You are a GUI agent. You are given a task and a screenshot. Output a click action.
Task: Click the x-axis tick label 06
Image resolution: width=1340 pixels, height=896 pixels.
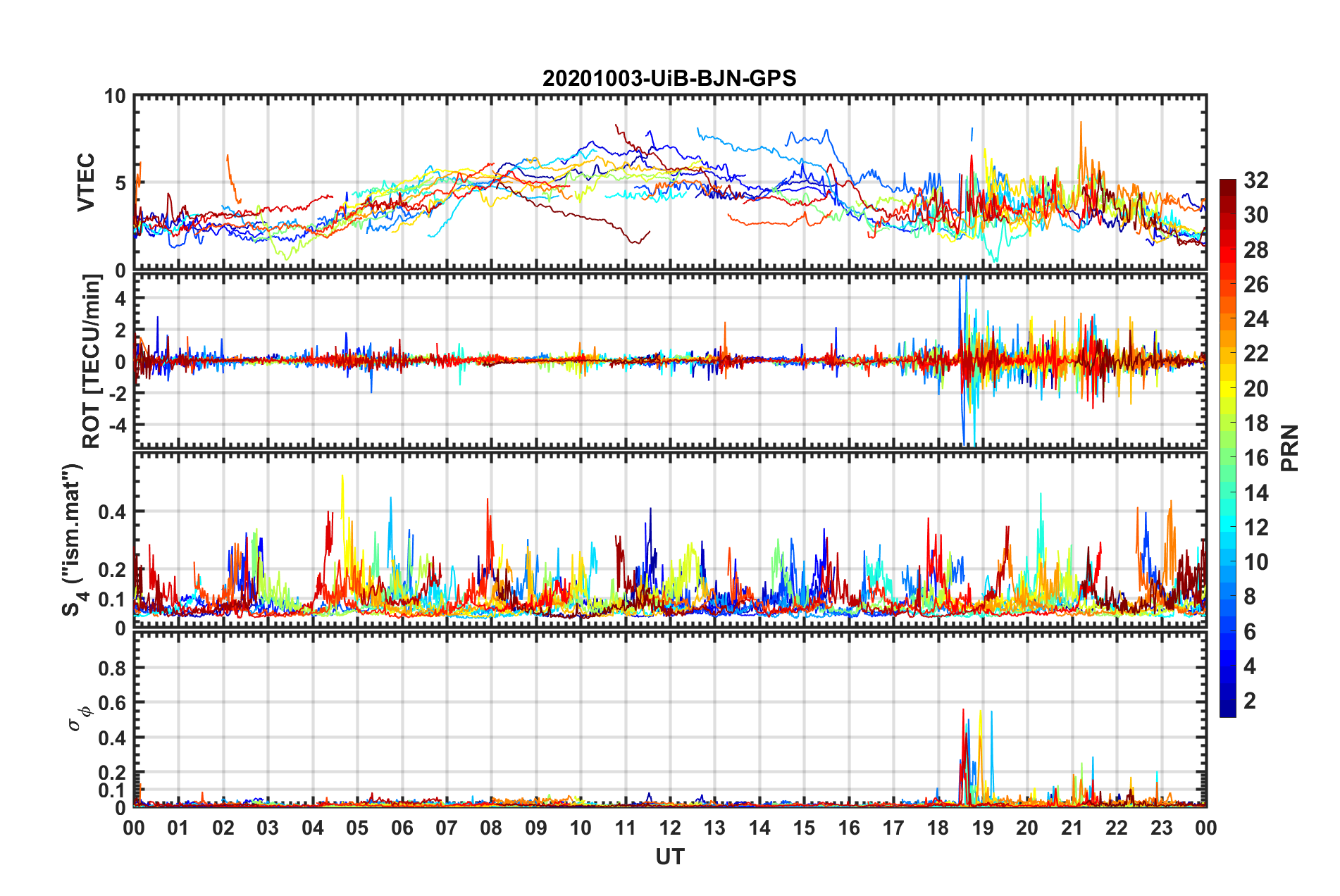click(402, 828)
